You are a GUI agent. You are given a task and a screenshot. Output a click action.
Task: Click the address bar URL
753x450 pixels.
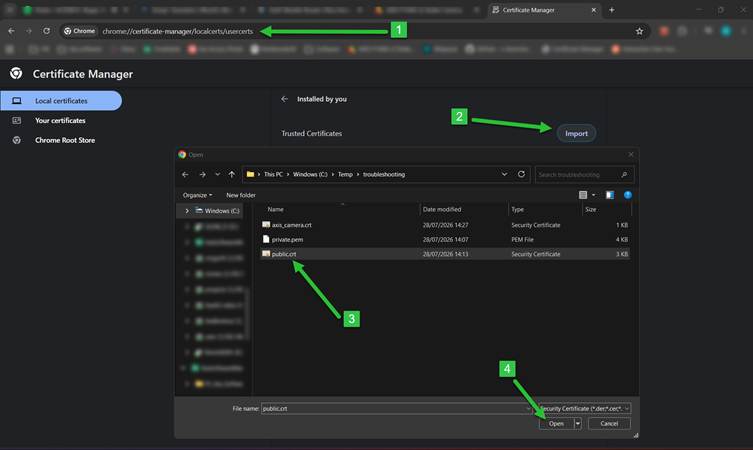(x=178, y=31)
